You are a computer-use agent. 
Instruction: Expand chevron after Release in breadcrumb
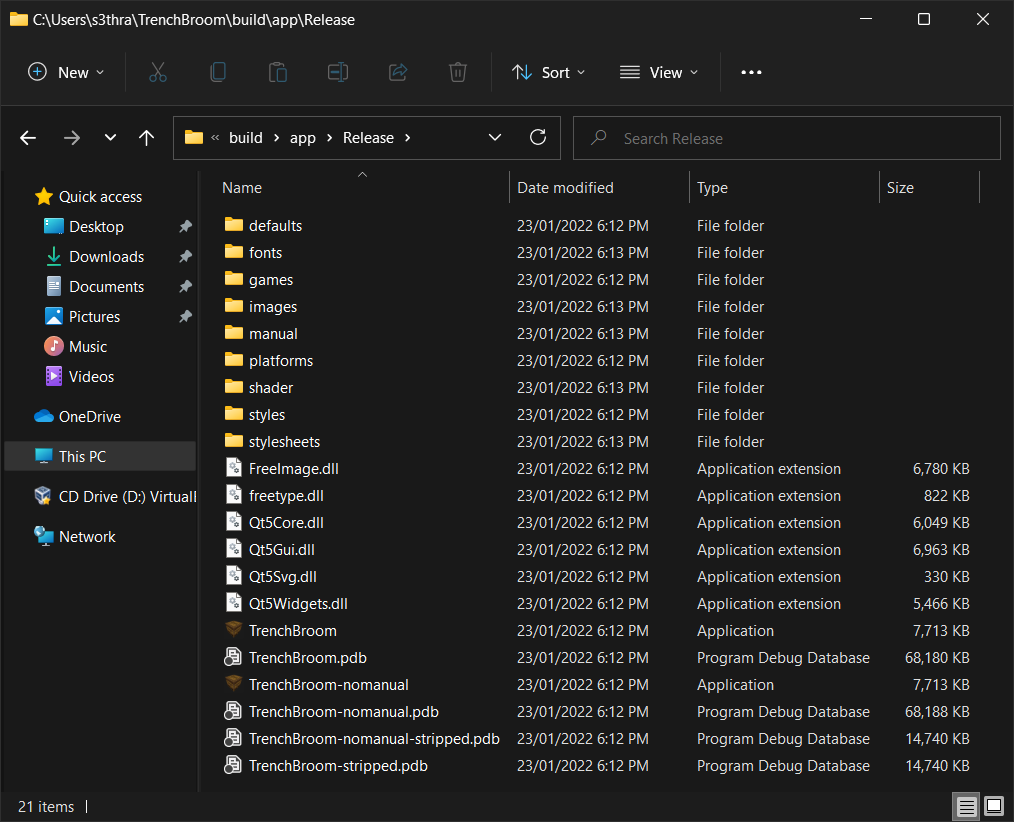click(407, 138)
